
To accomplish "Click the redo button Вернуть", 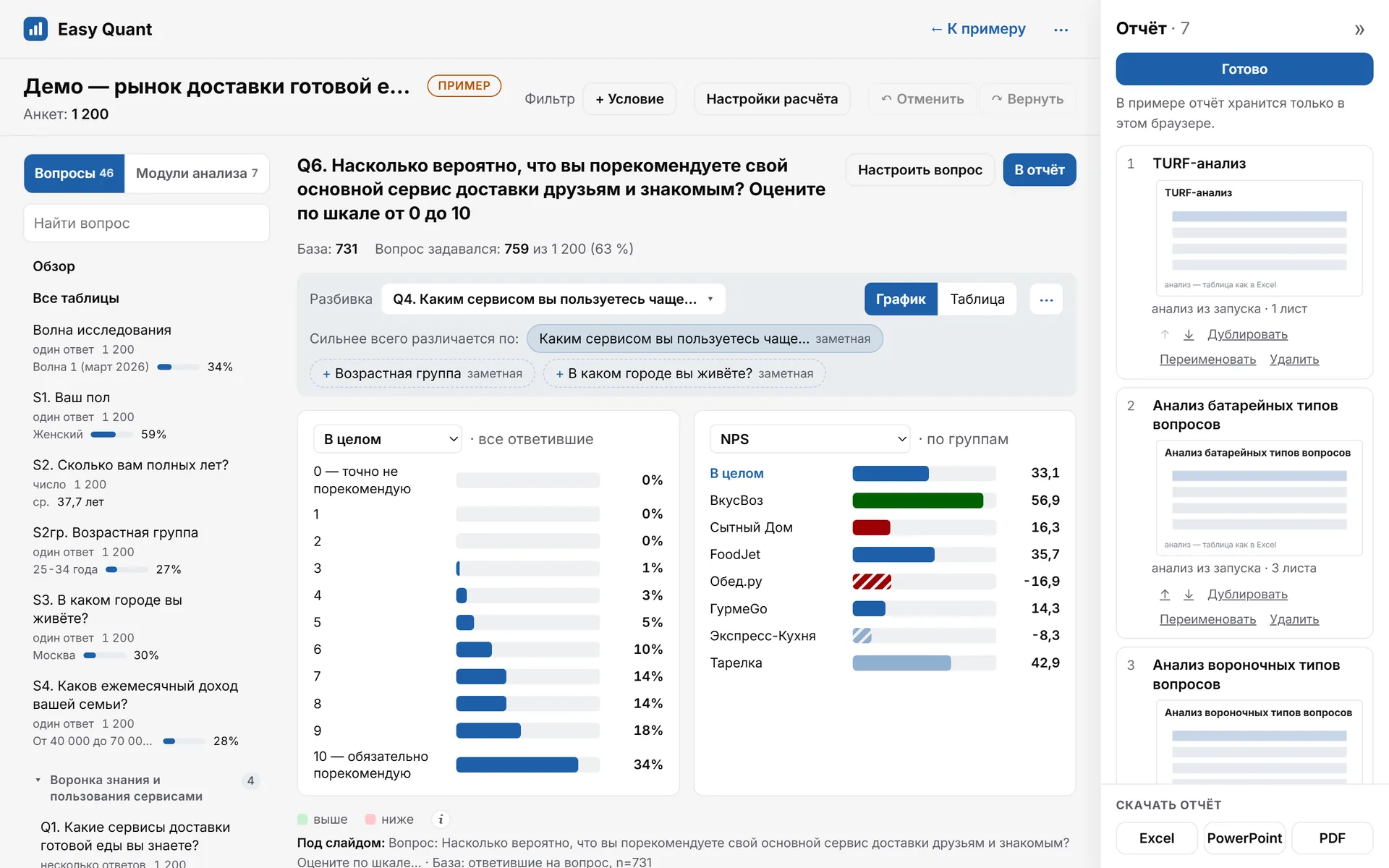I will click(x=1027, y=99).
